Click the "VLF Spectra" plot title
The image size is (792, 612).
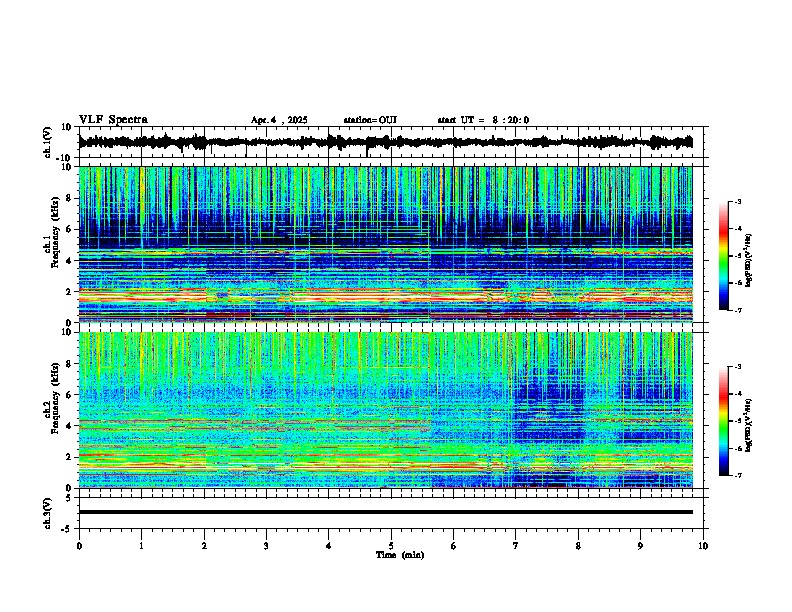pyautogui.click(x=113, y=120)
